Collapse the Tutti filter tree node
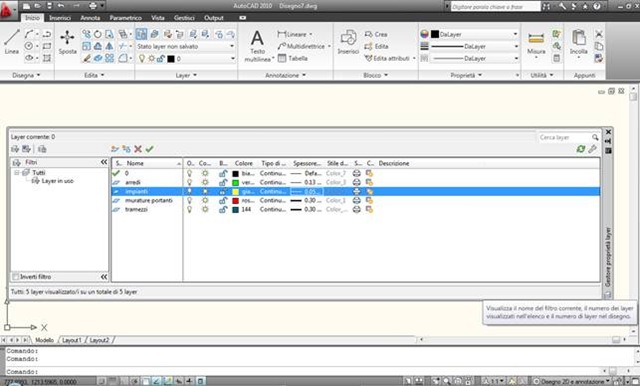The width and height of the screenshot is (640, 386). pos(17,173)
